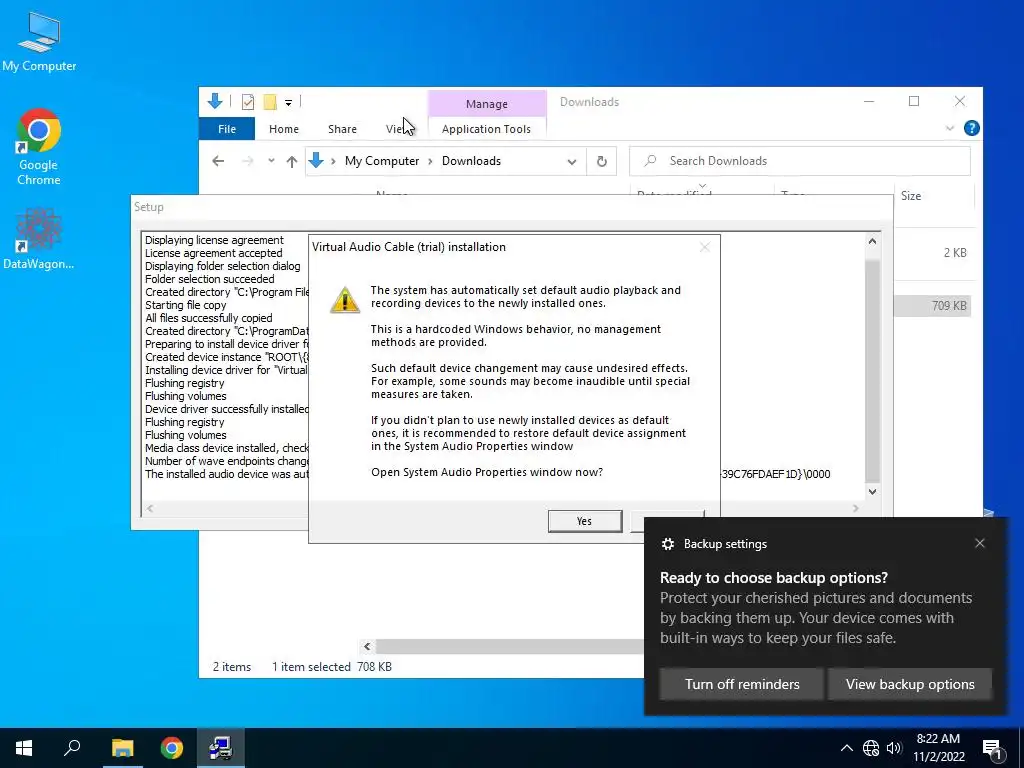The image size is (1024, 768).
Task: Click the Setup log vertical scrollbar thumb
Action: [x=872, y=370]
